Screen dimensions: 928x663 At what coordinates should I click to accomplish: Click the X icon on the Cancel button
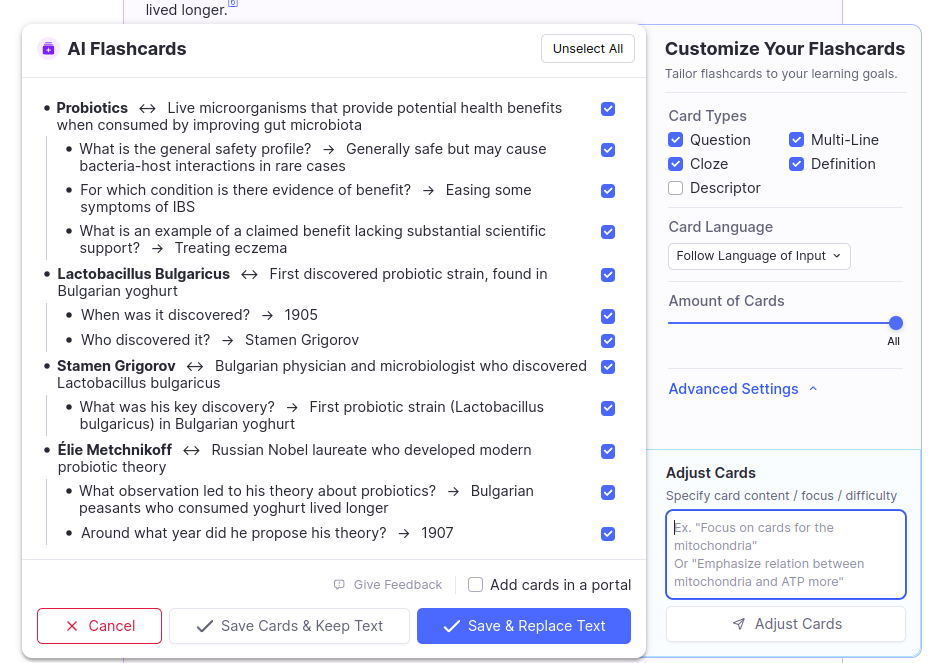[x=72, y=626]
